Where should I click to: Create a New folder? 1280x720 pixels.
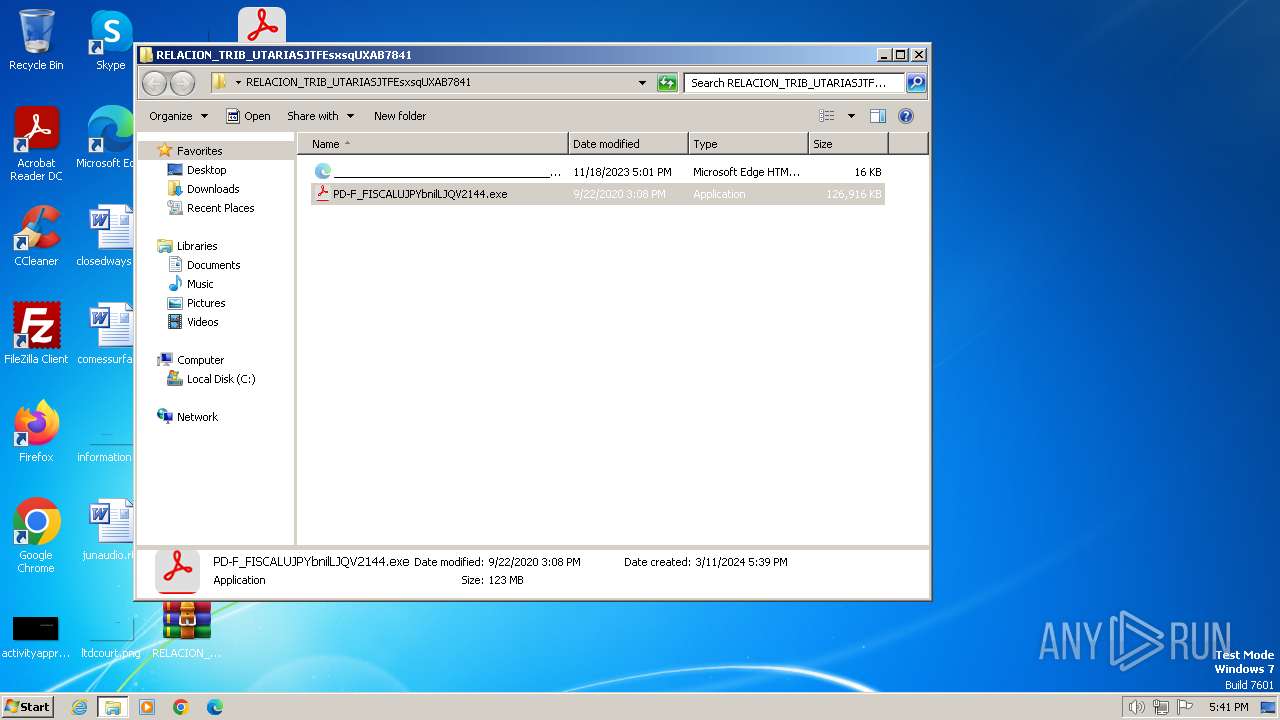tap(400, 116)
